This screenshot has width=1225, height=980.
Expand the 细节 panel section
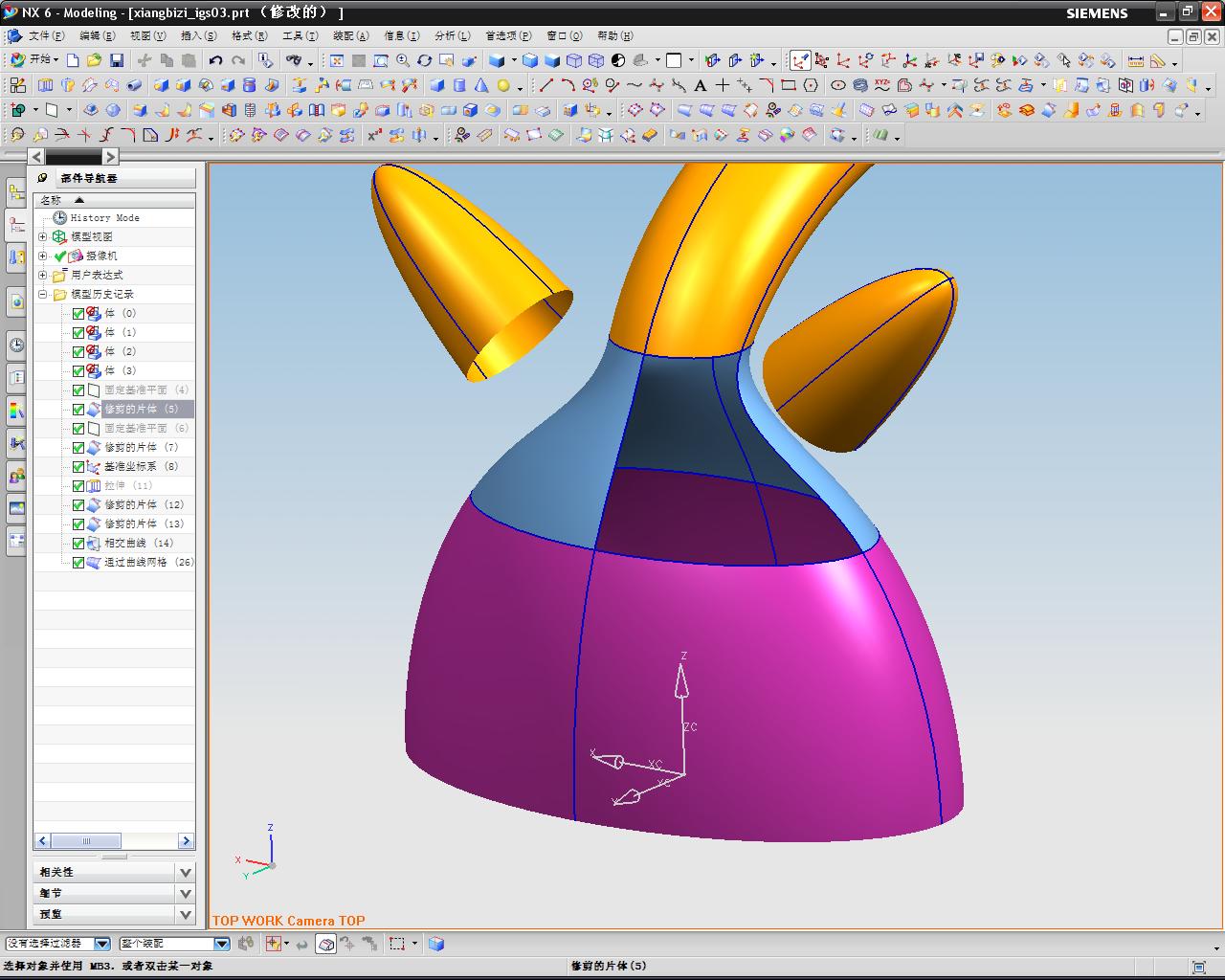click(186, 893)
